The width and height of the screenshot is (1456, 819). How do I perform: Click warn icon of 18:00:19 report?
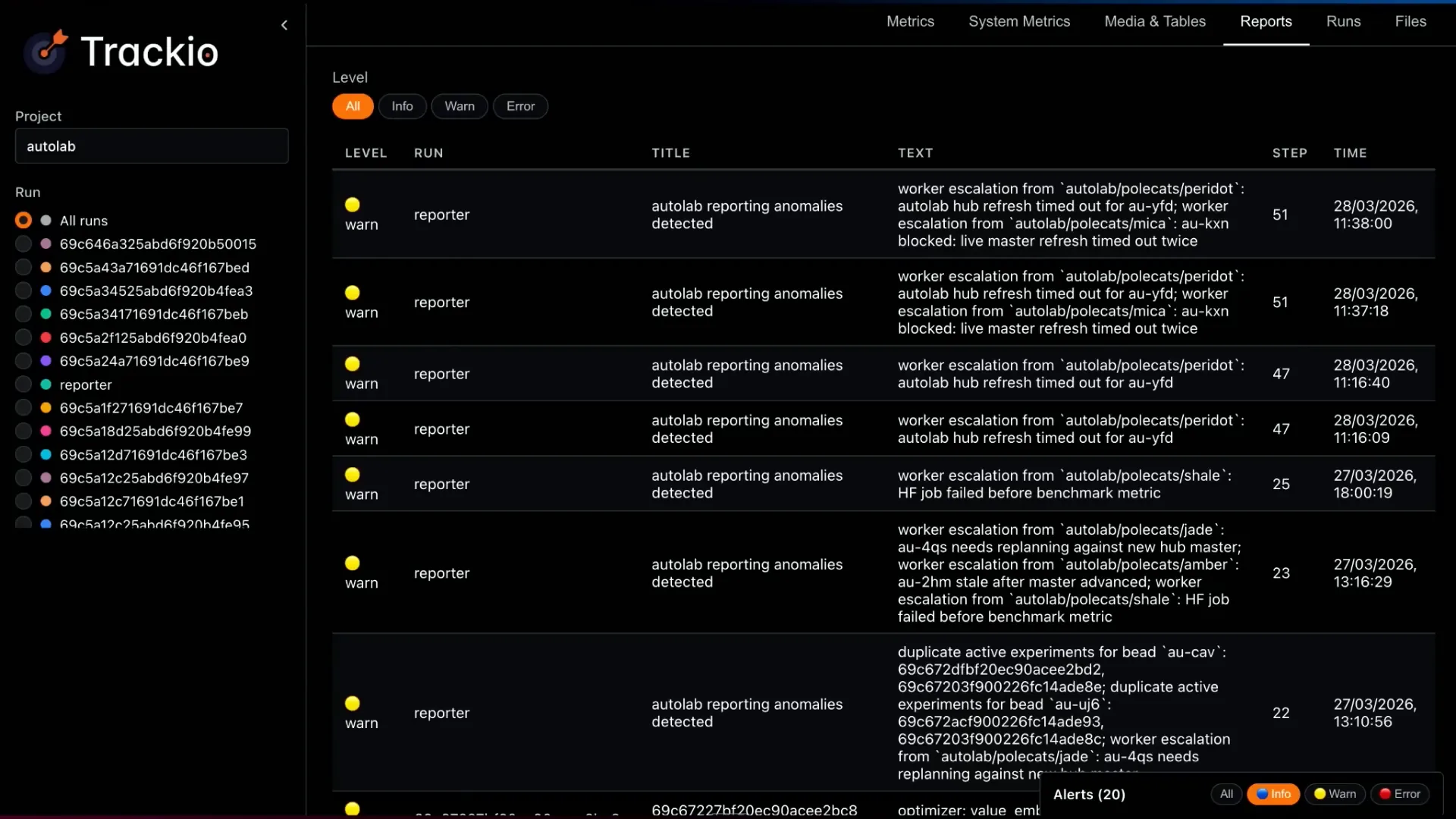coord(353,475)
